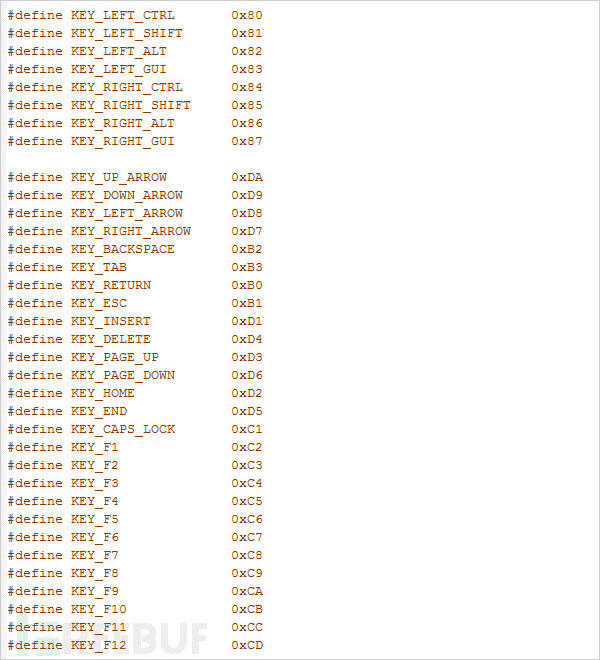The height and width of the screenshot is (660, 600).
Task: Click the KEY_BACKSPACE macro name
Action: pyautogui.click(x=123, y=249)
